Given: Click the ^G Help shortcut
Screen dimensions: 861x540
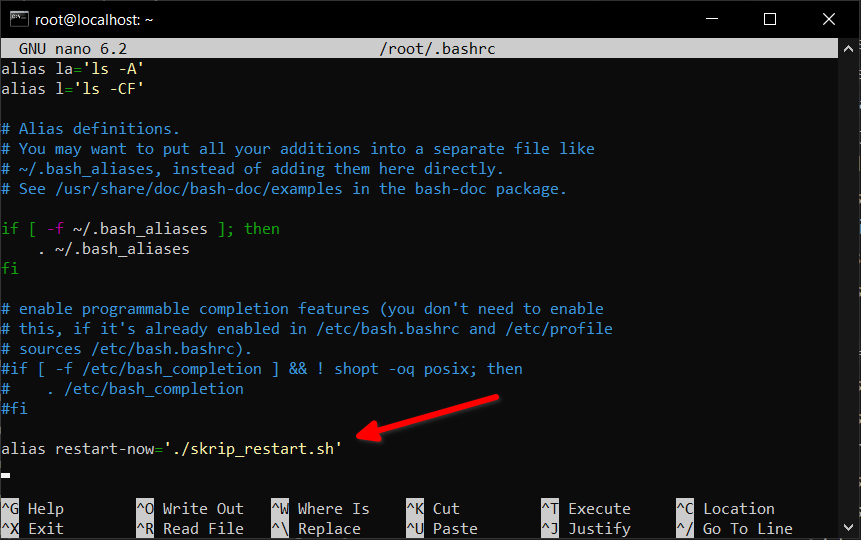Looking at the screenshot, I should pos(35,509).
